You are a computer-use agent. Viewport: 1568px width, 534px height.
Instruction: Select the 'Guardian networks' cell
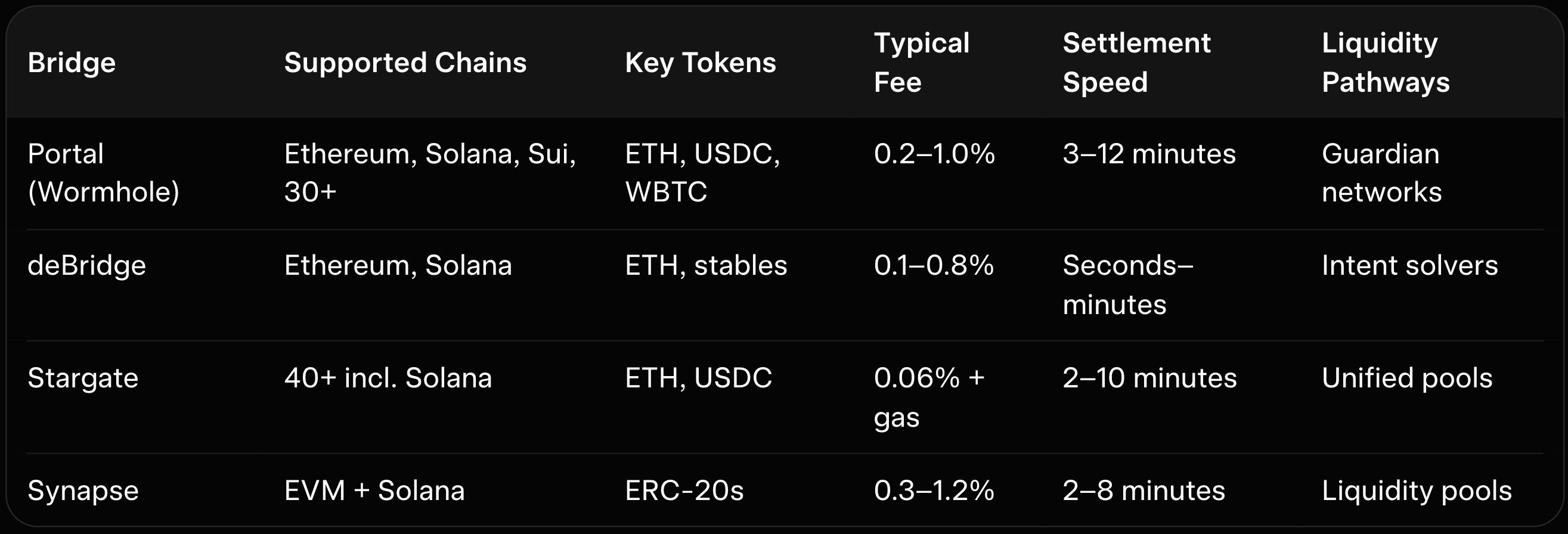[1381, 173]
